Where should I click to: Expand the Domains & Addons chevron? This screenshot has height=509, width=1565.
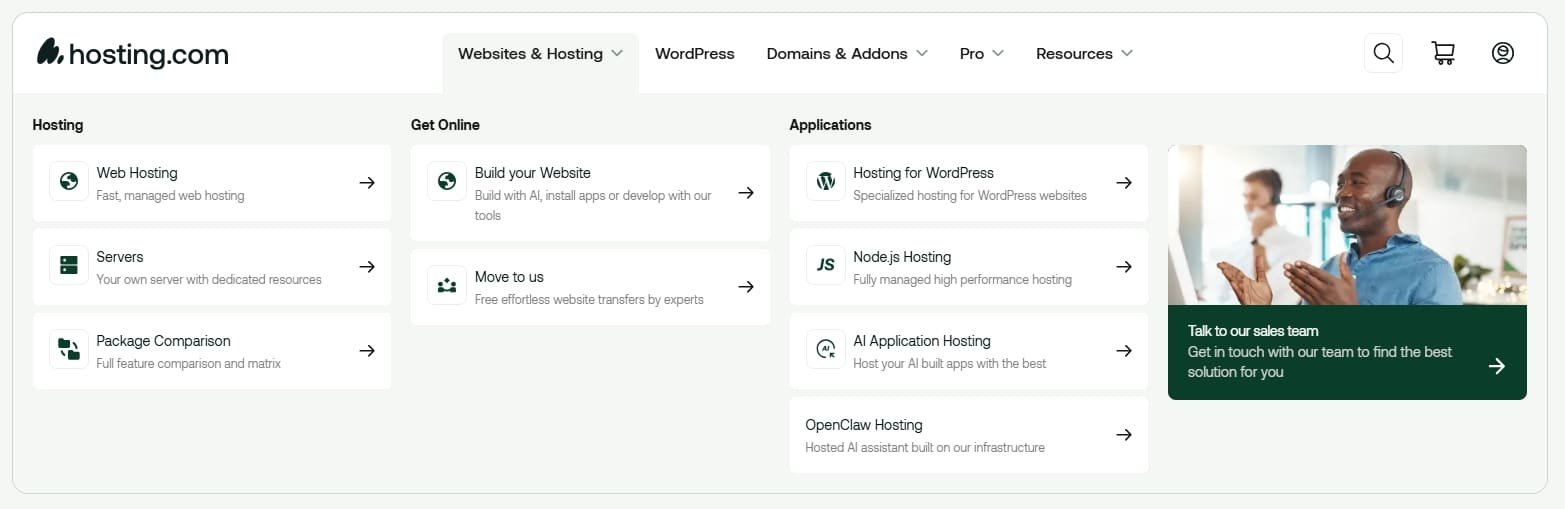(921, 53)
